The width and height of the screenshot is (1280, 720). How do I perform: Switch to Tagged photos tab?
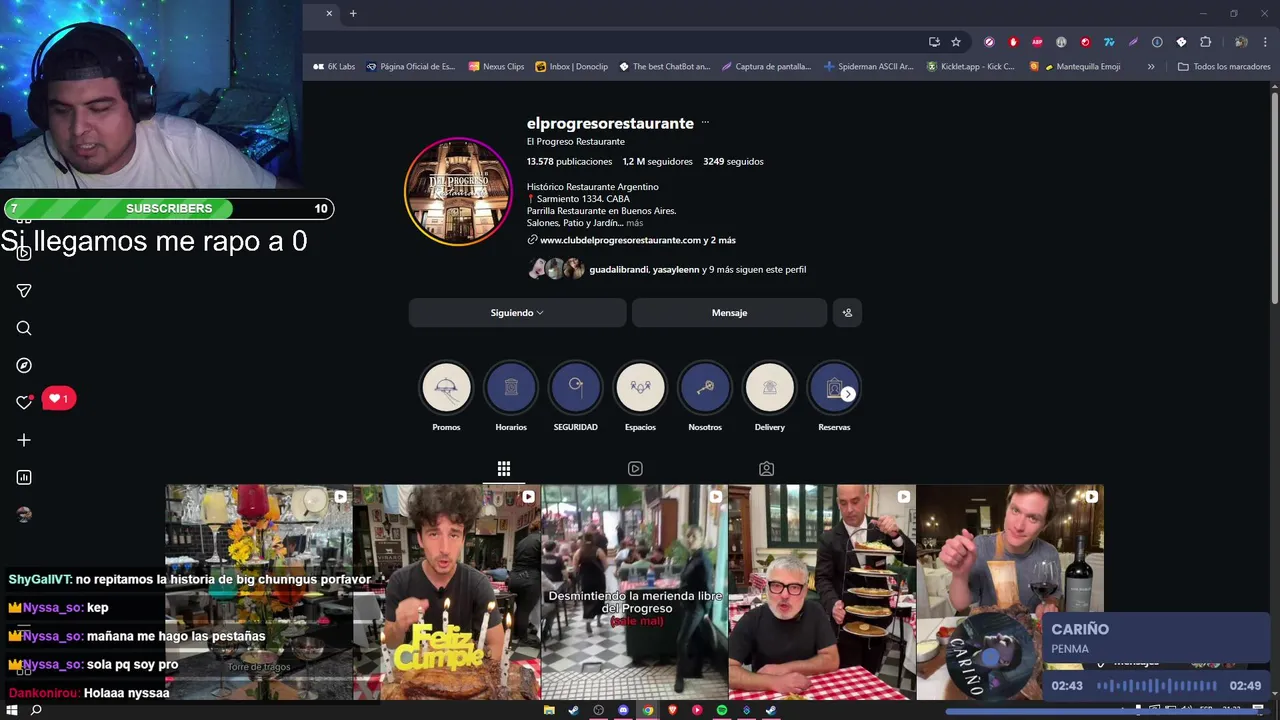[766, 468]
